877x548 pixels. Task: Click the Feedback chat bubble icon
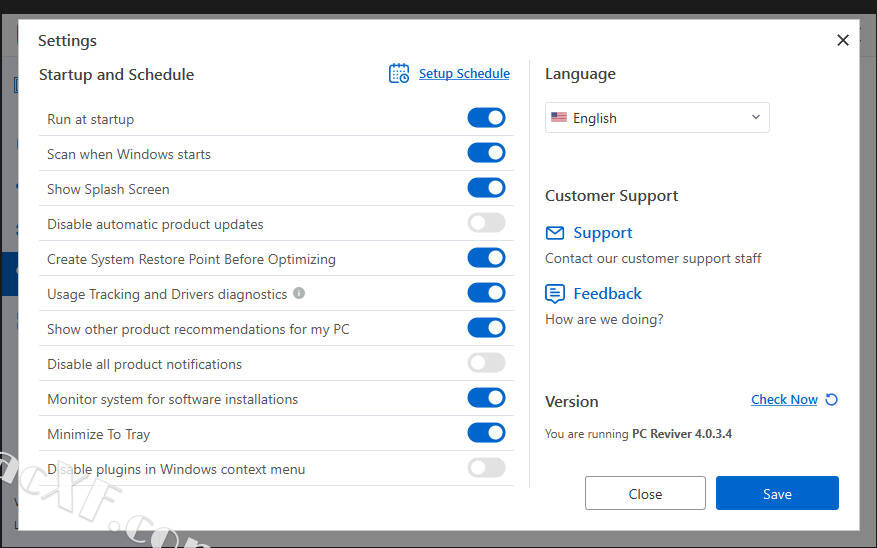pos(555,294)
